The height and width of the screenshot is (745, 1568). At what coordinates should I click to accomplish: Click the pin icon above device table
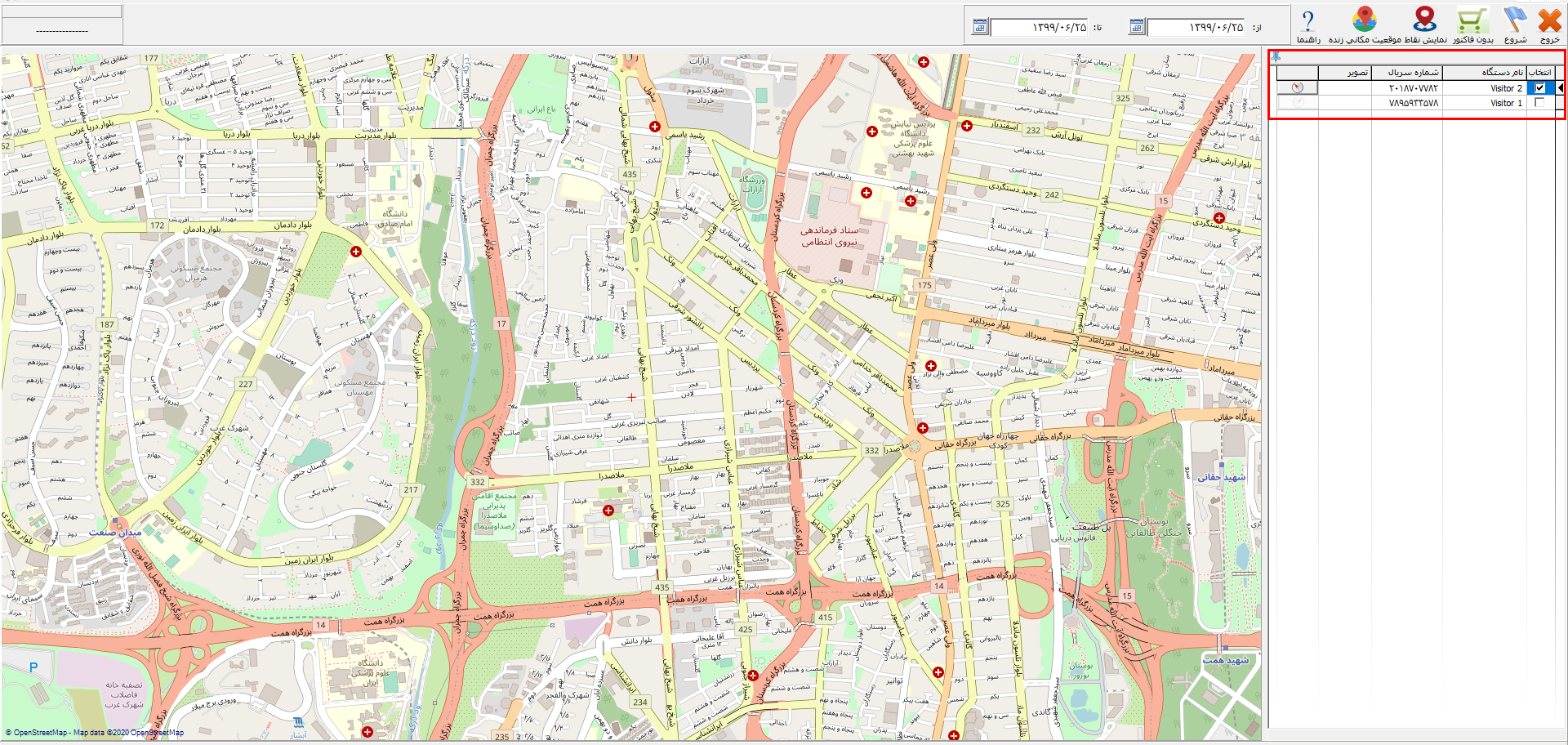point(1276,56)
